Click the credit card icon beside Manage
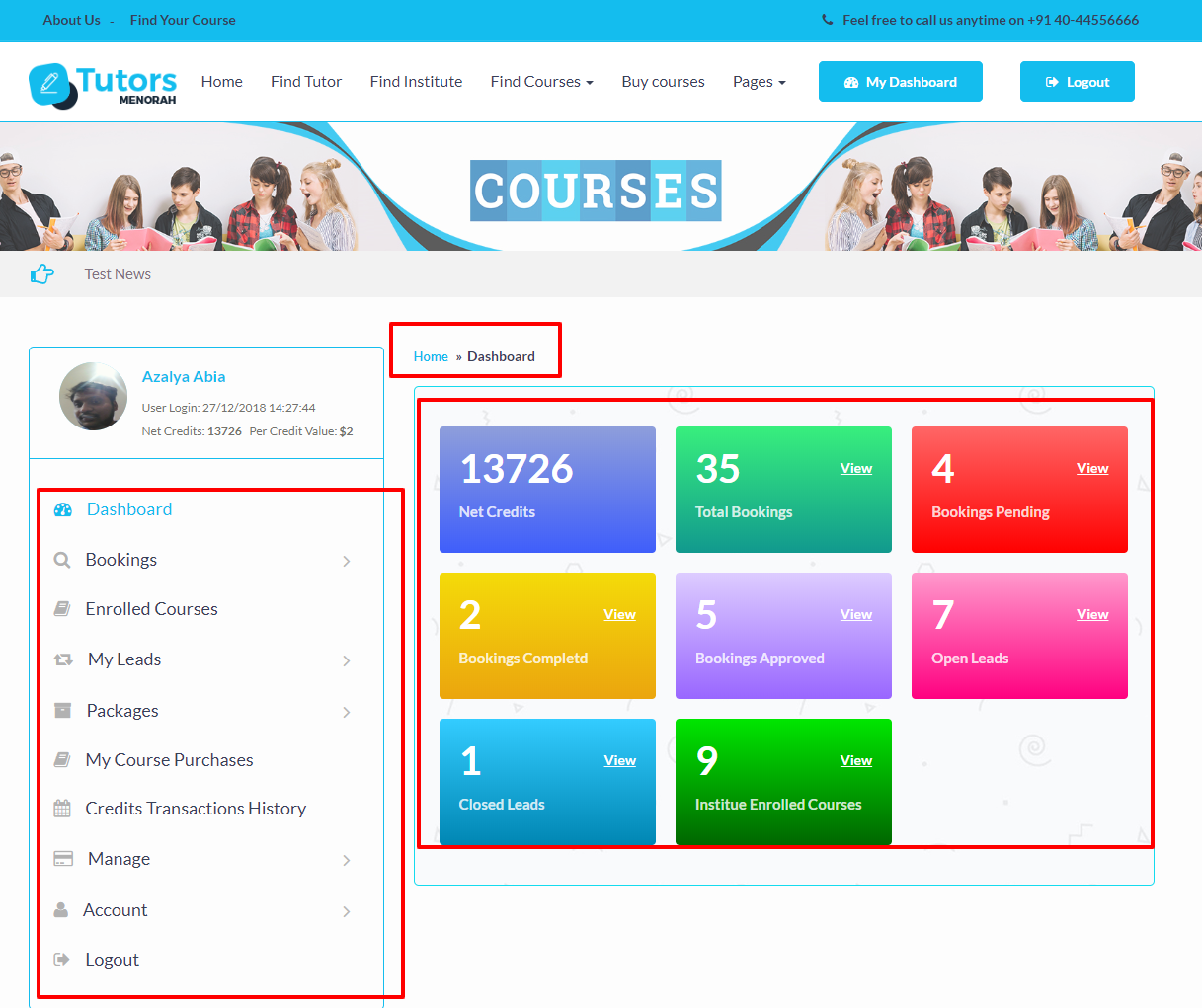This screenshot has height=1008, width=1202. pyautogui.click(x=63, y=859)
